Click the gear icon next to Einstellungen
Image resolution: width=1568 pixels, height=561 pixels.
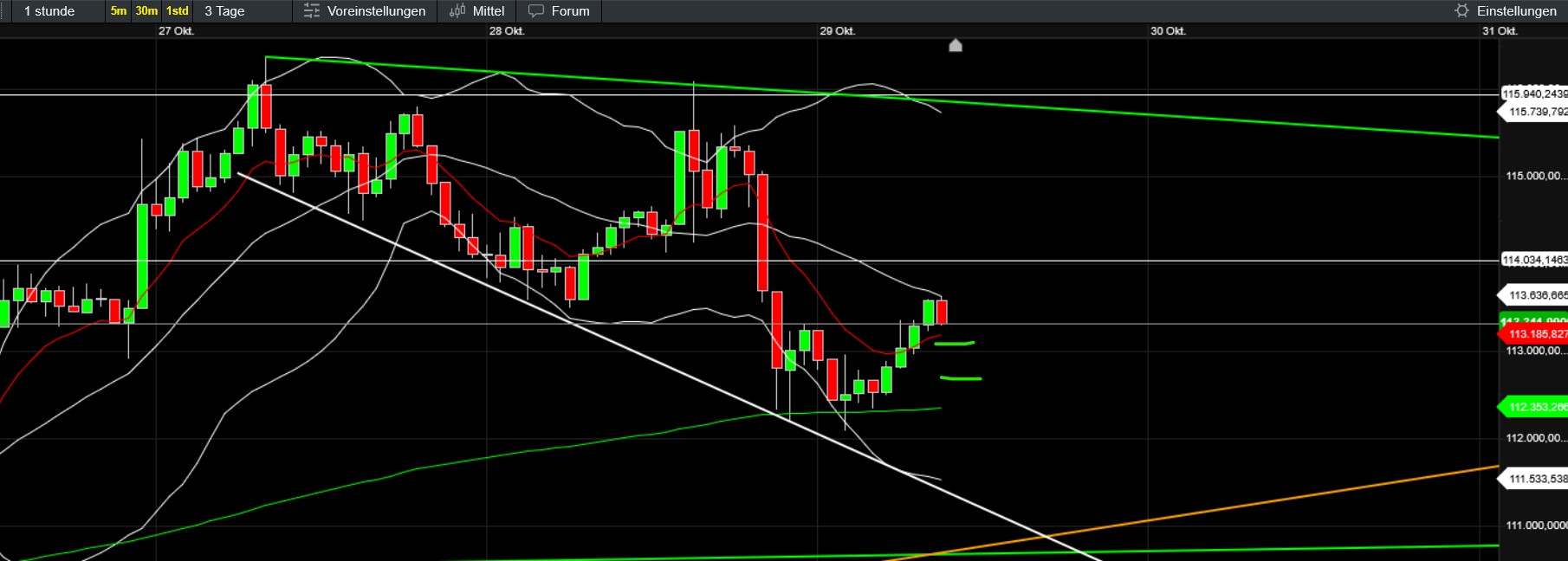(1462, 11)
